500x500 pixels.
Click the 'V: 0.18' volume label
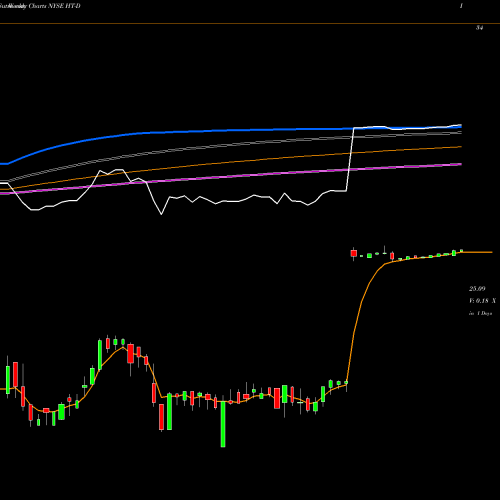pos(479,301)
